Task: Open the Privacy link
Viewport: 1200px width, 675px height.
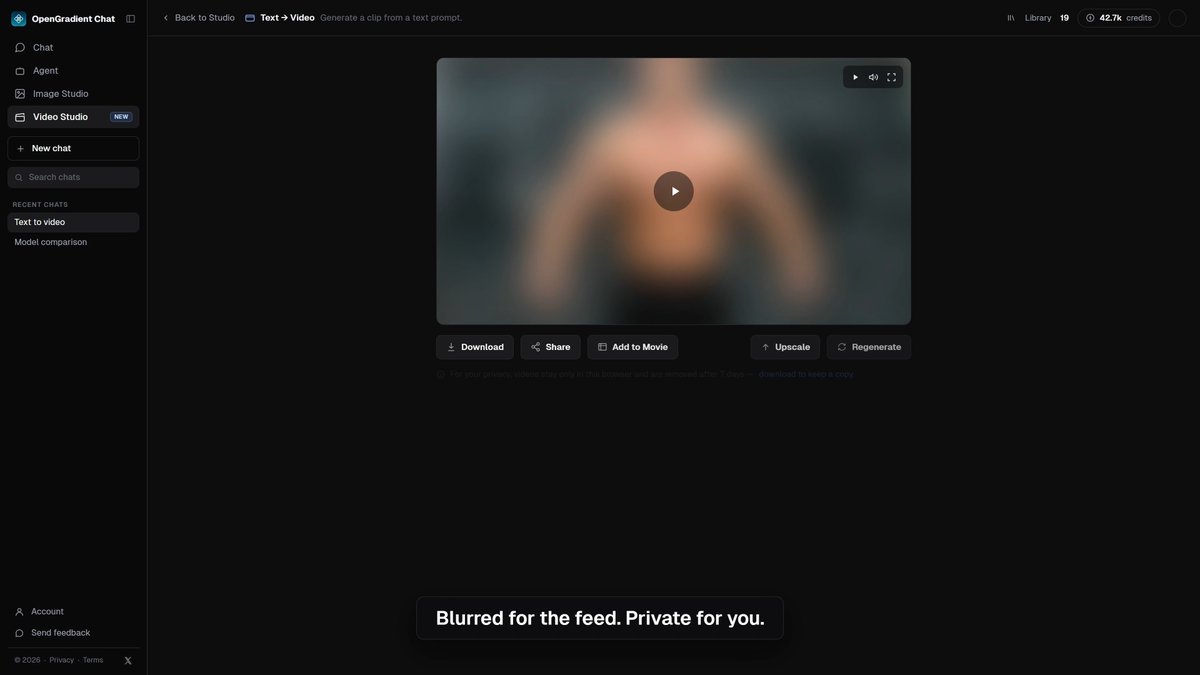Action: 61,660
